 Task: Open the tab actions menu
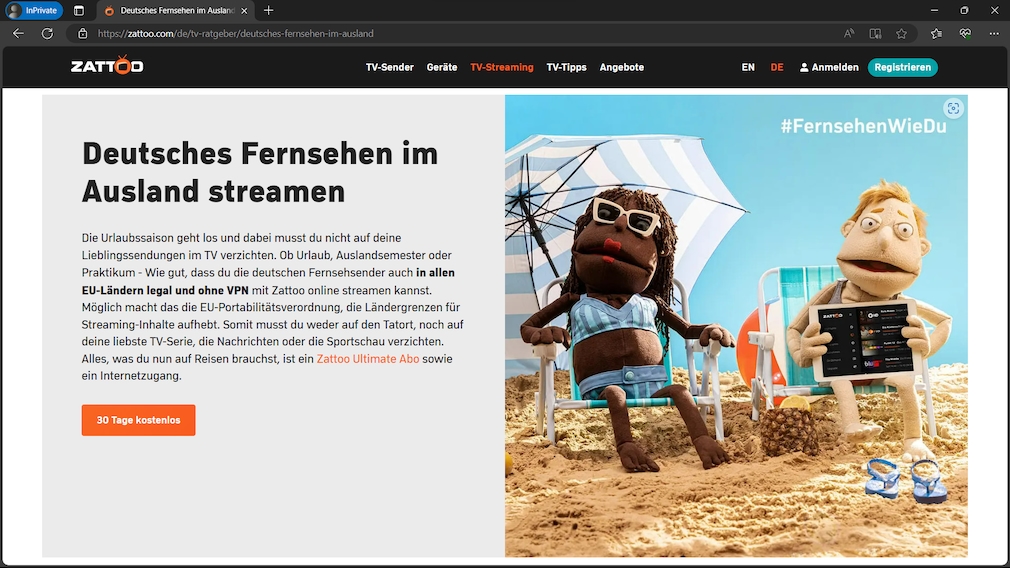[79, 10]
